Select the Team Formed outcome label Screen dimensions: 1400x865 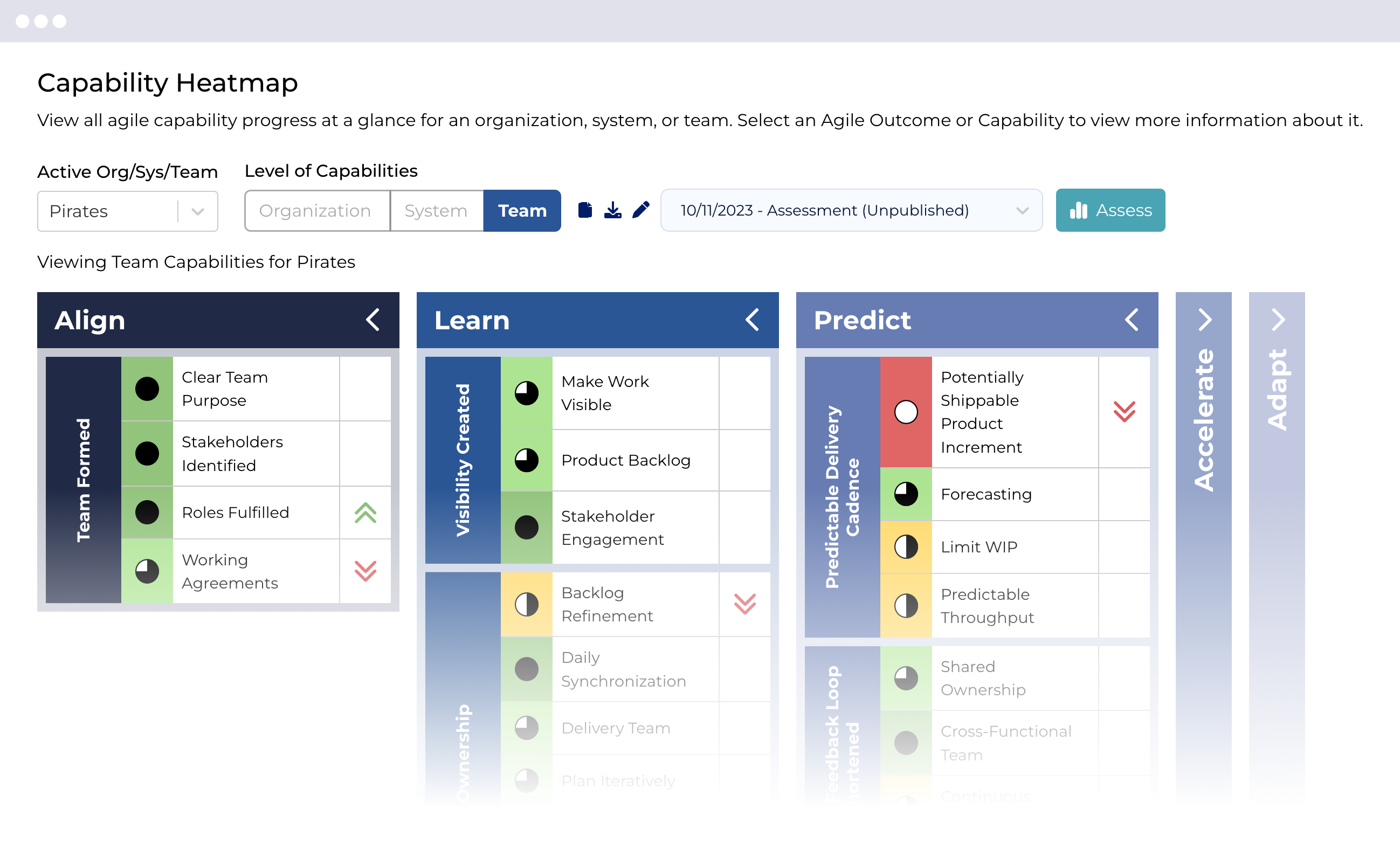click(x=84, y=480)
